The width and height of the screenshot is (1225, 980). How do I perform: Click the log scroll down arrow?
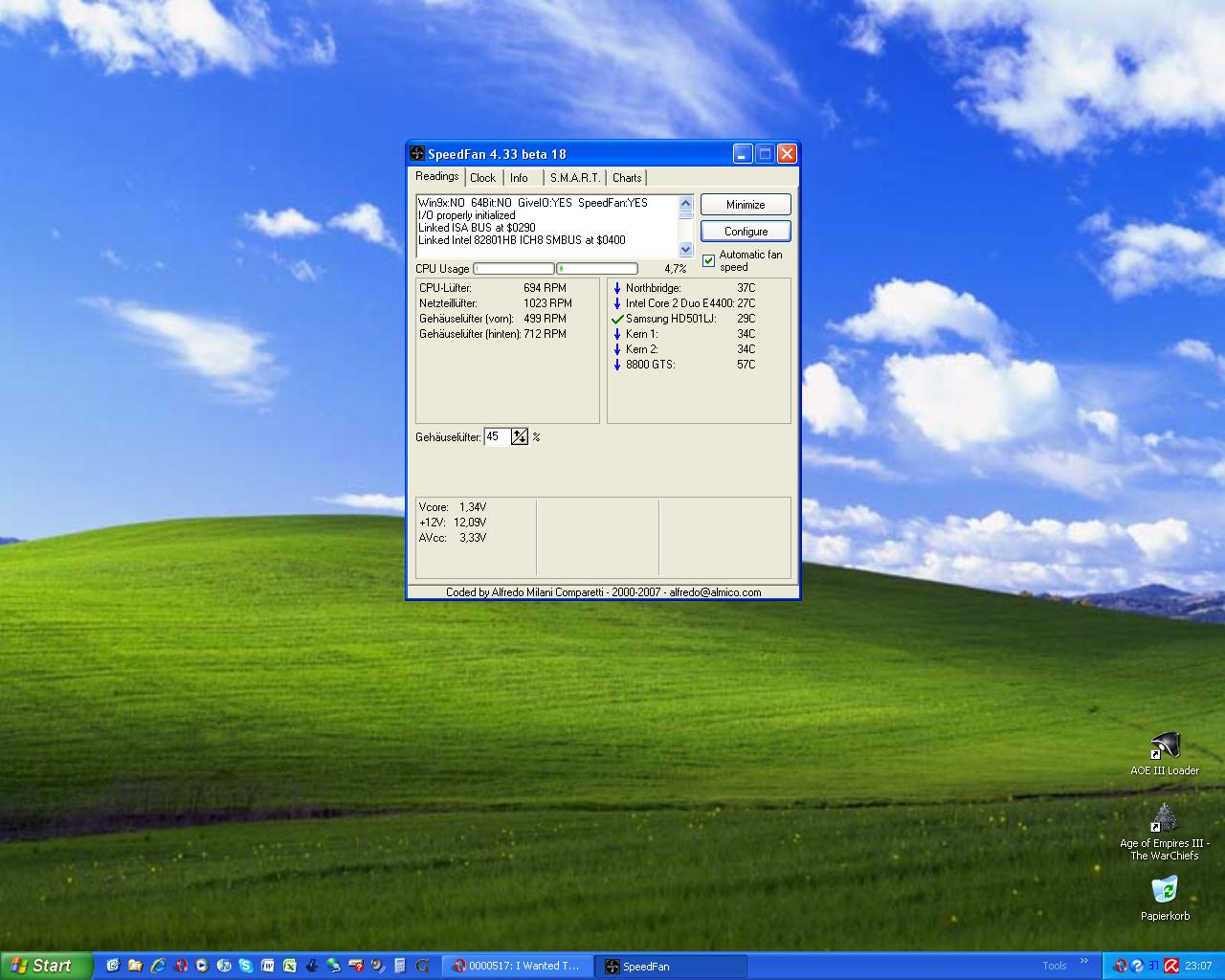tap(685, 250)
